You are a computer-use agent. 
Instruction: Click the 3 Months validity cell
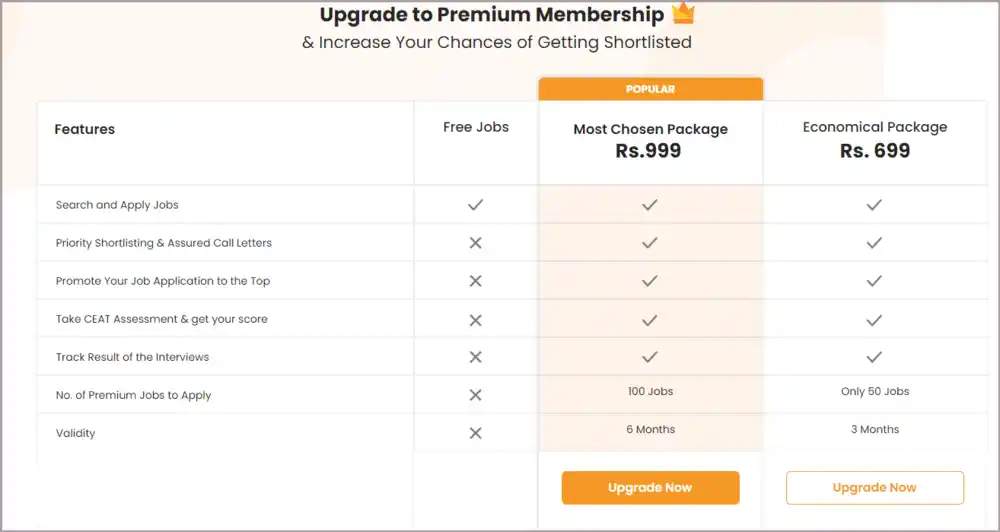point(874,429)
